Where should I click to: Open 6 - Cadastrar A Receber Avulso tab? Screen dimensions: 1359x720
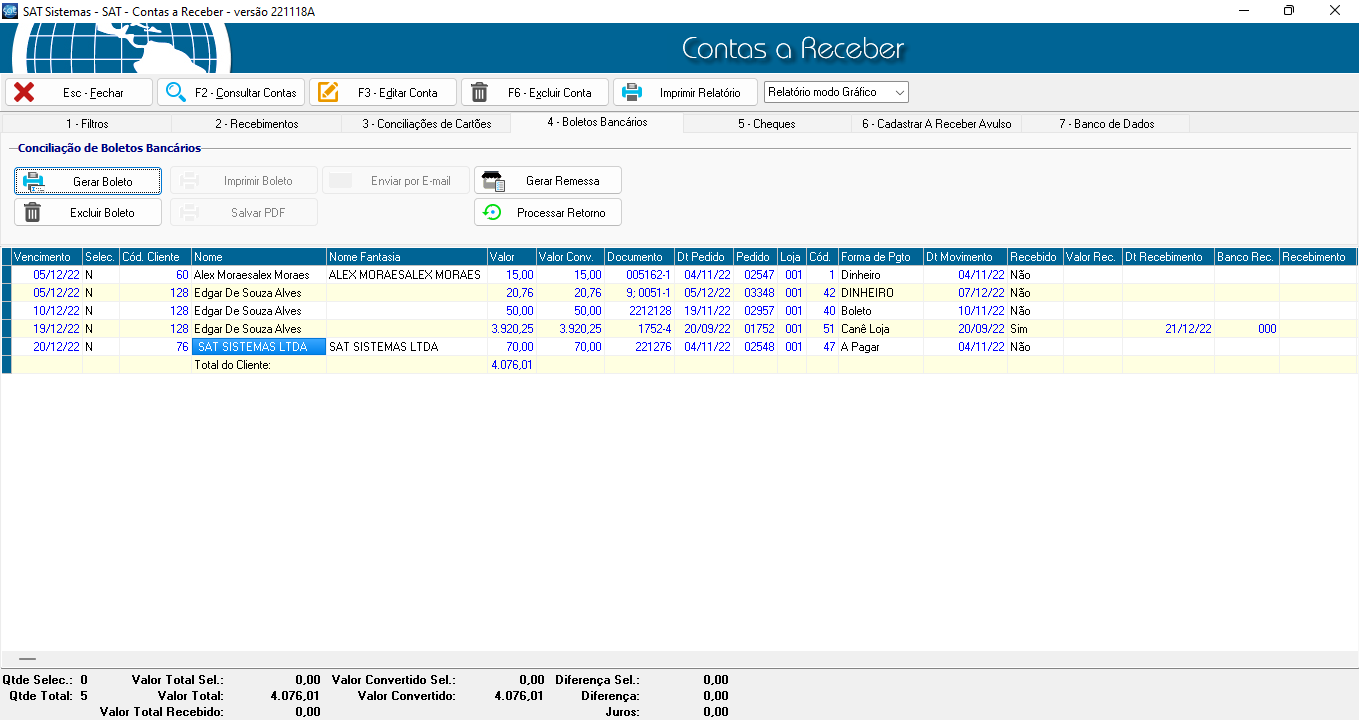tap(936, 124)
